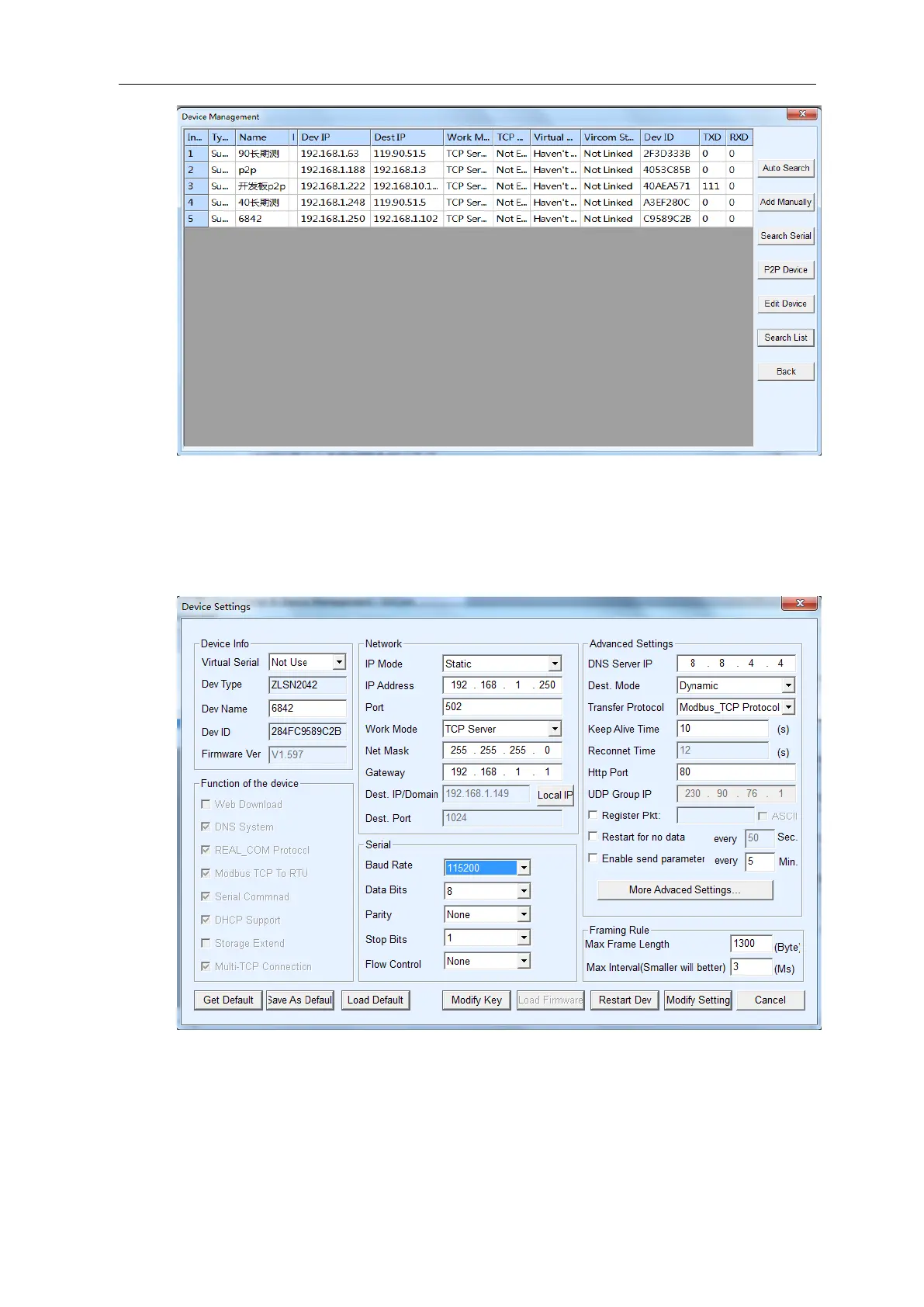Open the Flow Control dropdown
924x1307 pixels.
(x=524, y=961)
